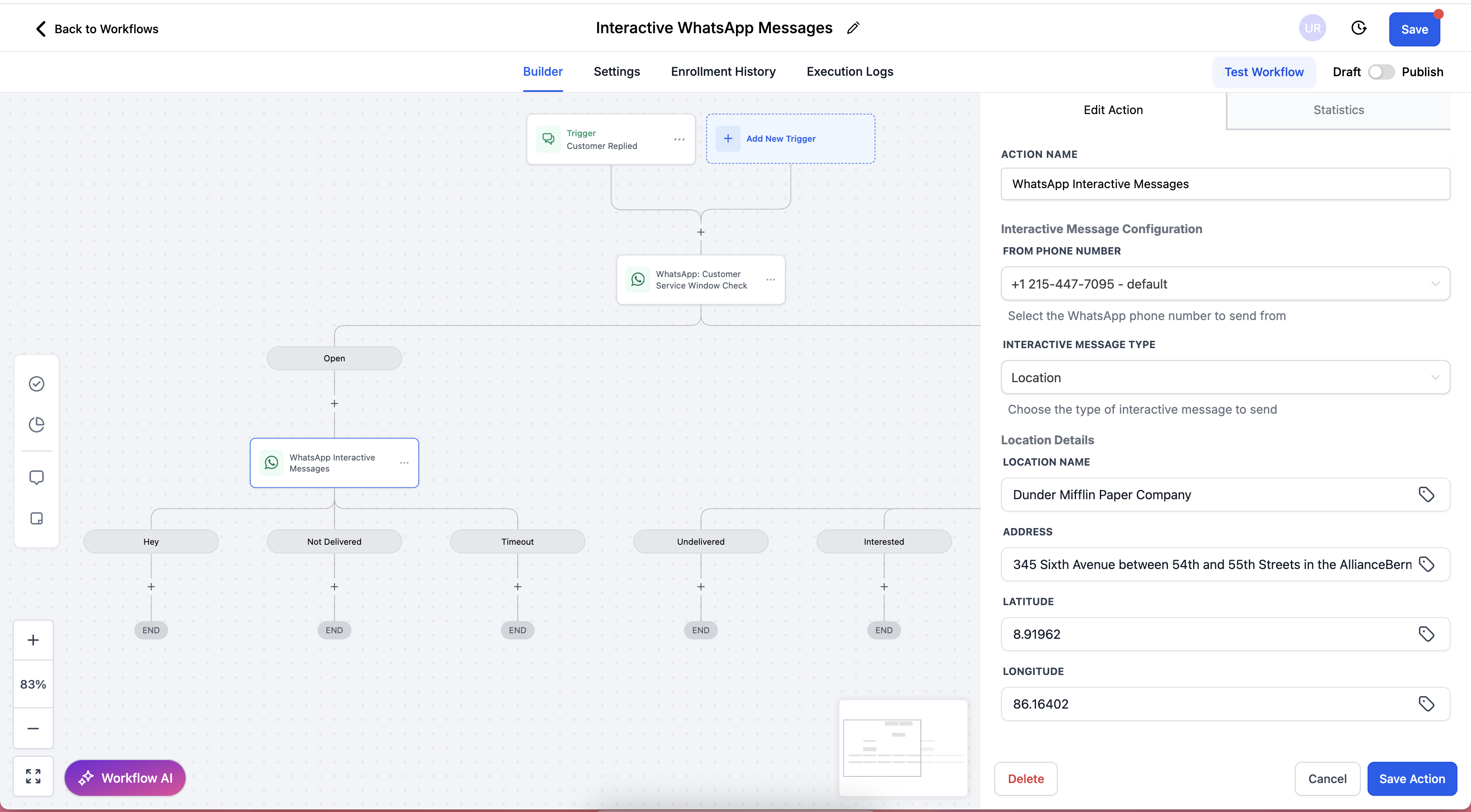1471x812 pixels.
Task: Open Interactive Message Type dropdown
Action: point(1225,377)
